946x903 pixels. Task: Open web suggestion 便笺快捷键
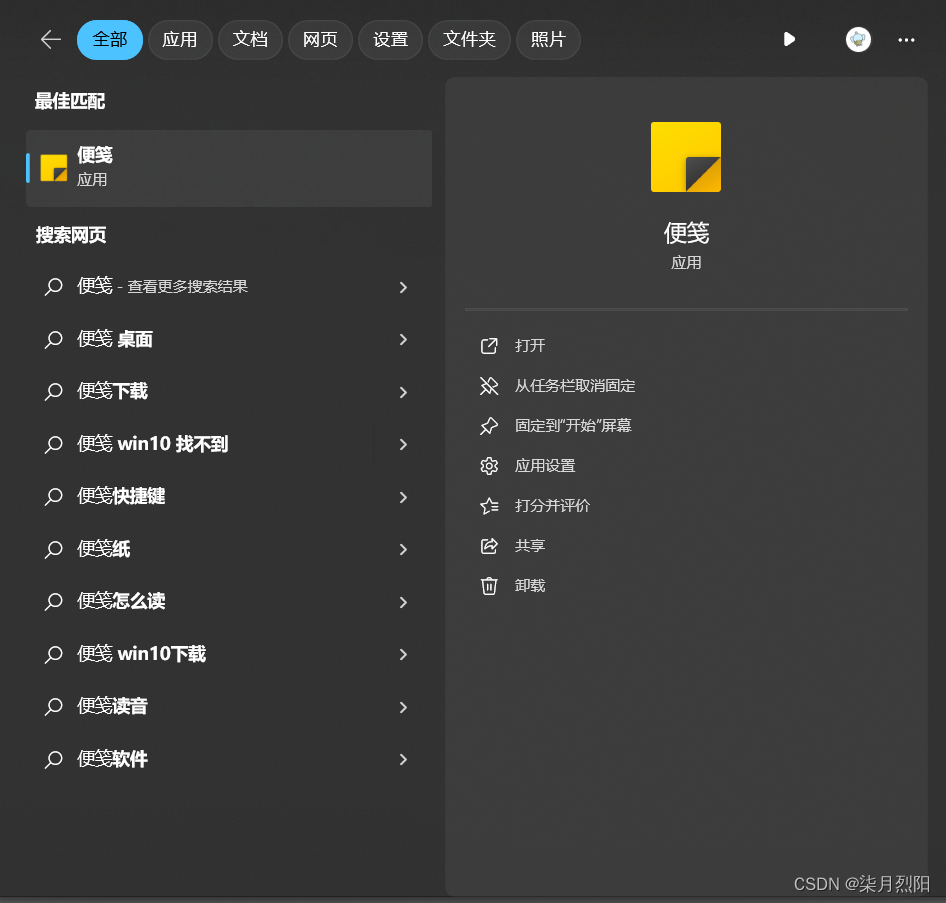229,496
